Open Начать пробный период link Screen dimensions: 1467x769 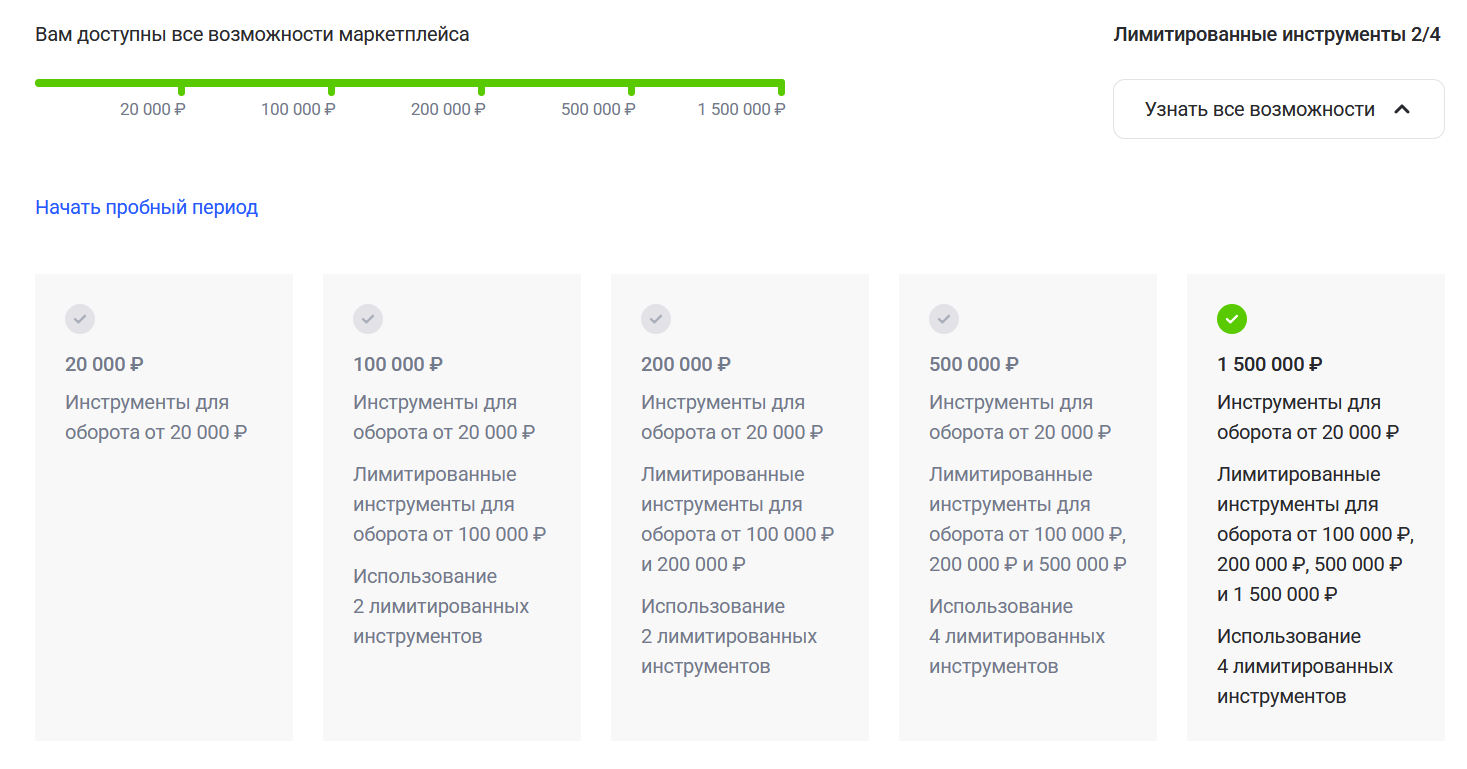click(x=146, y=207)
